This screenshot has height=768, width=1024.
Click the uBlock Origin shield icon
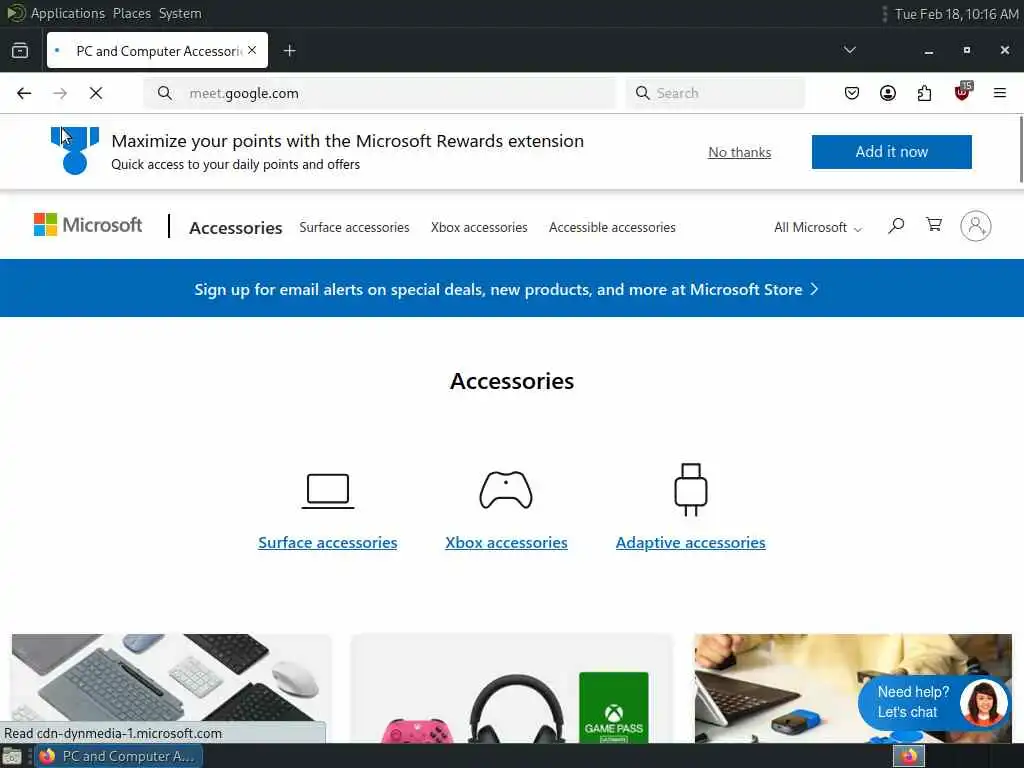962,93
